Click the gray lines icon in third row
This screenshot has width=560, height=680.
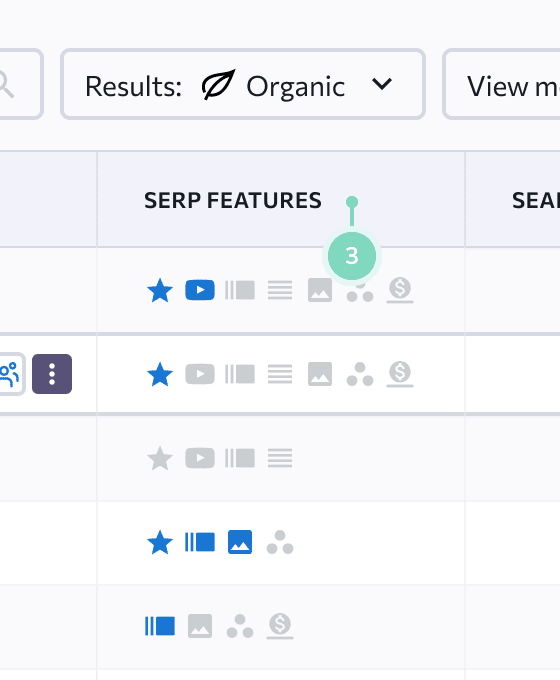click(280, 458)
